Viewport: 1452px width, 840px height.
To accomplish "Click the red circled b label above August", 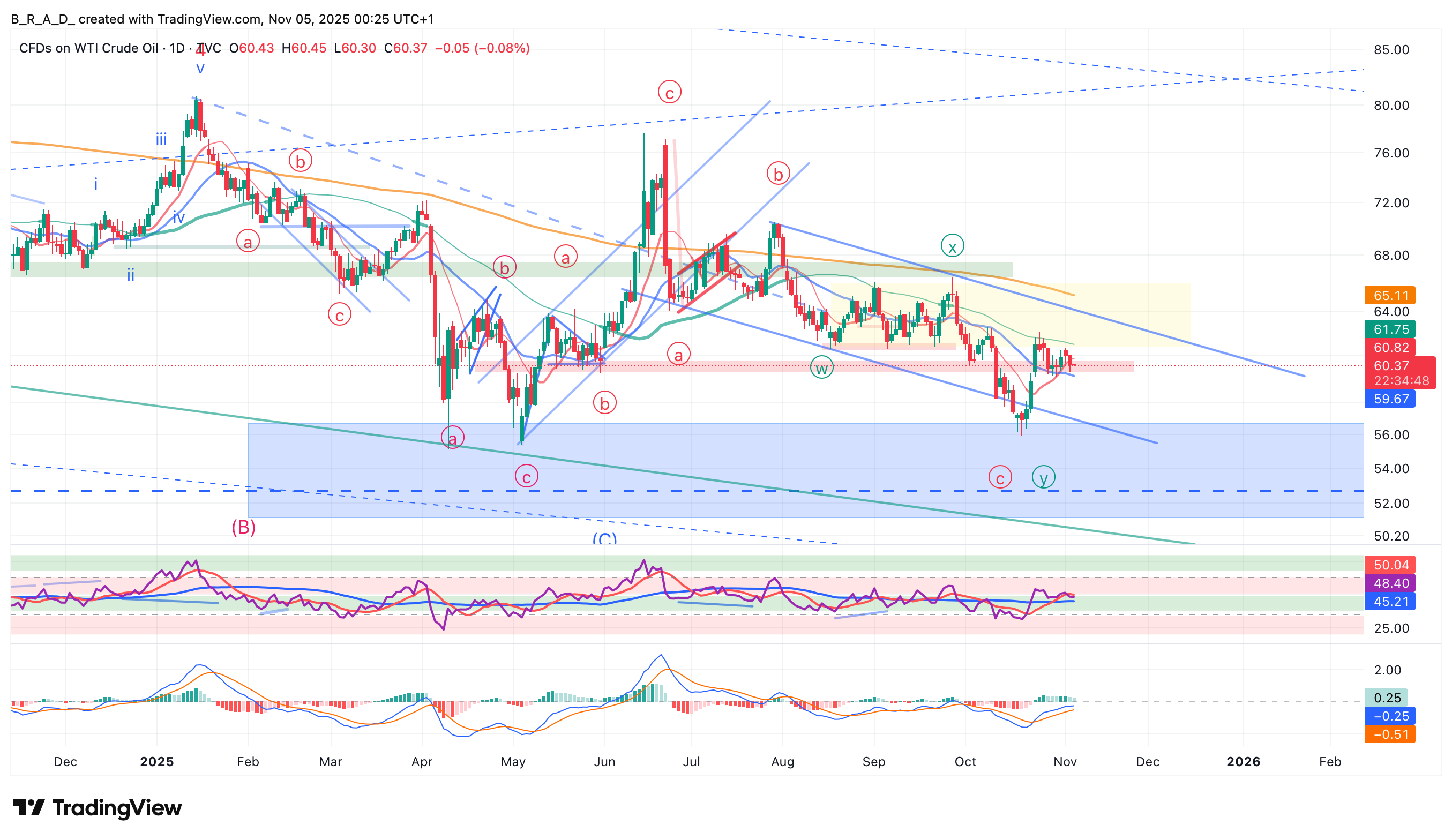I will pos(778,174).
